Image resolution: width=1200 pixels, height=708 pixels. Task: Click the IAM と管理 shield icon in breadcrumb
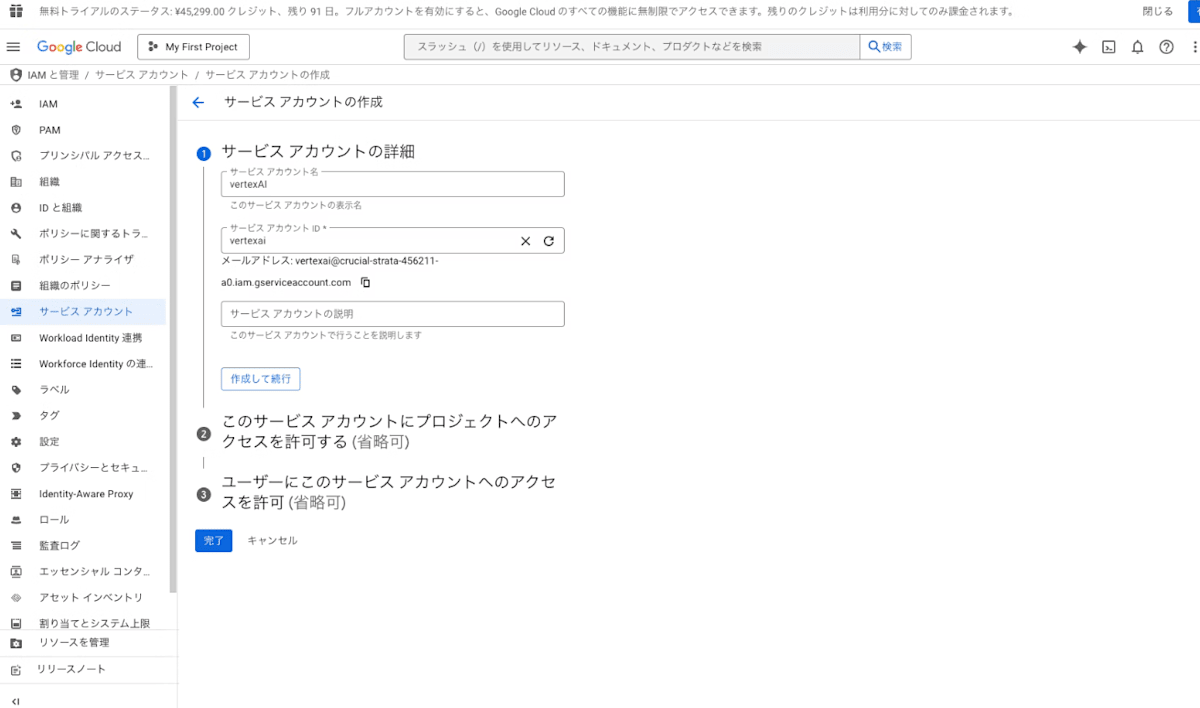[16, 75]
